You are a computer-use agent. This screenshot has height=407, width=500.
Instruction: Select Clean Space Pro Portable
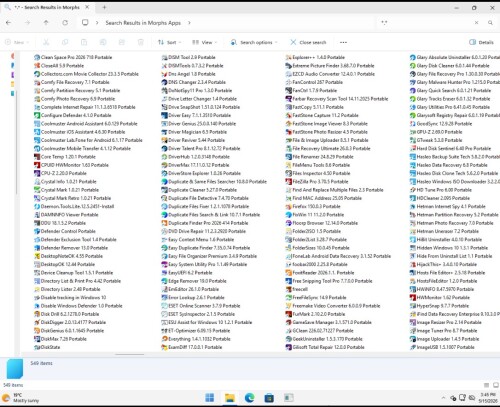pos(73,57)
